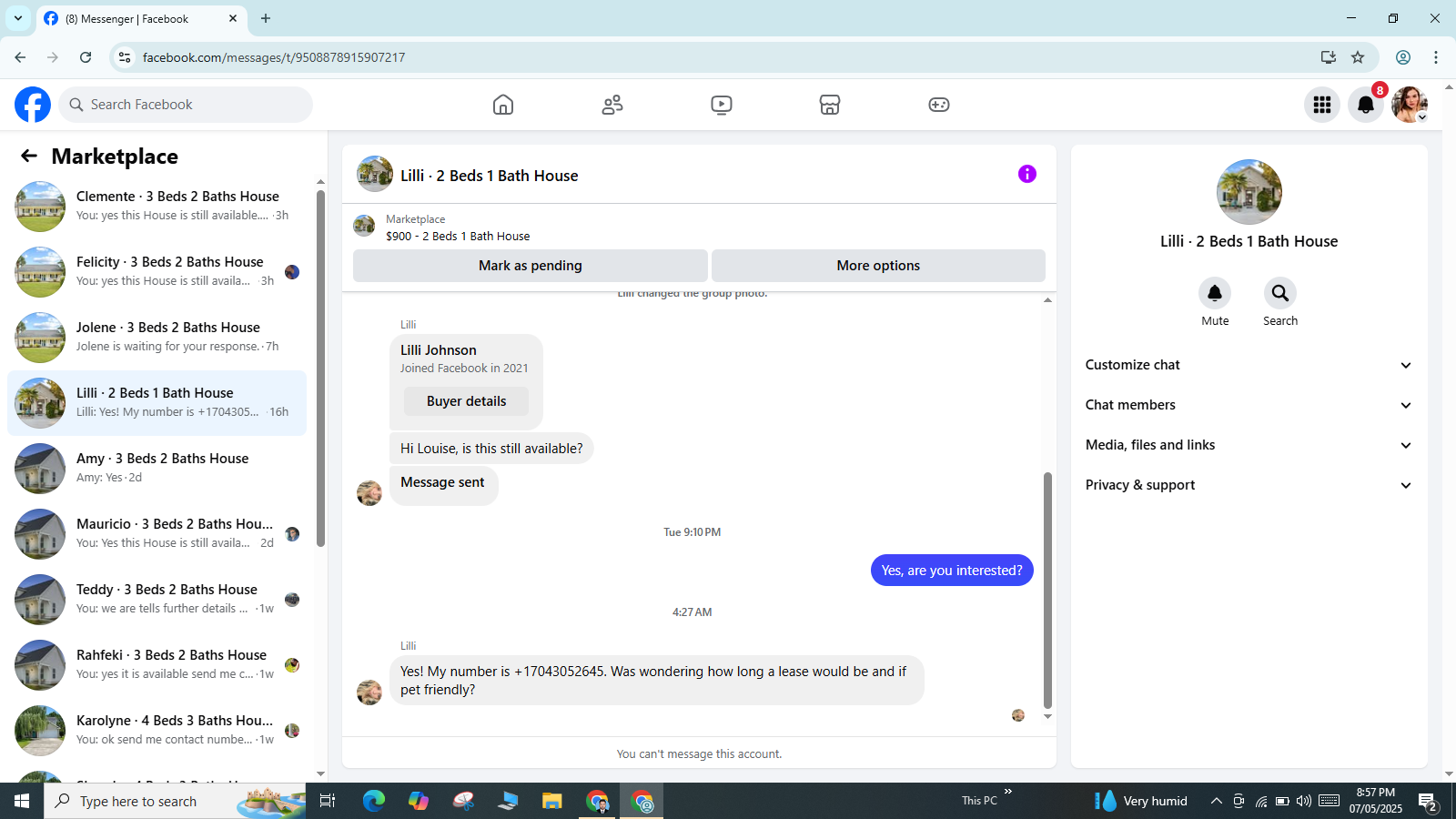Click More options button
The height and width of the screenshot is (819, 1456).
878,266
